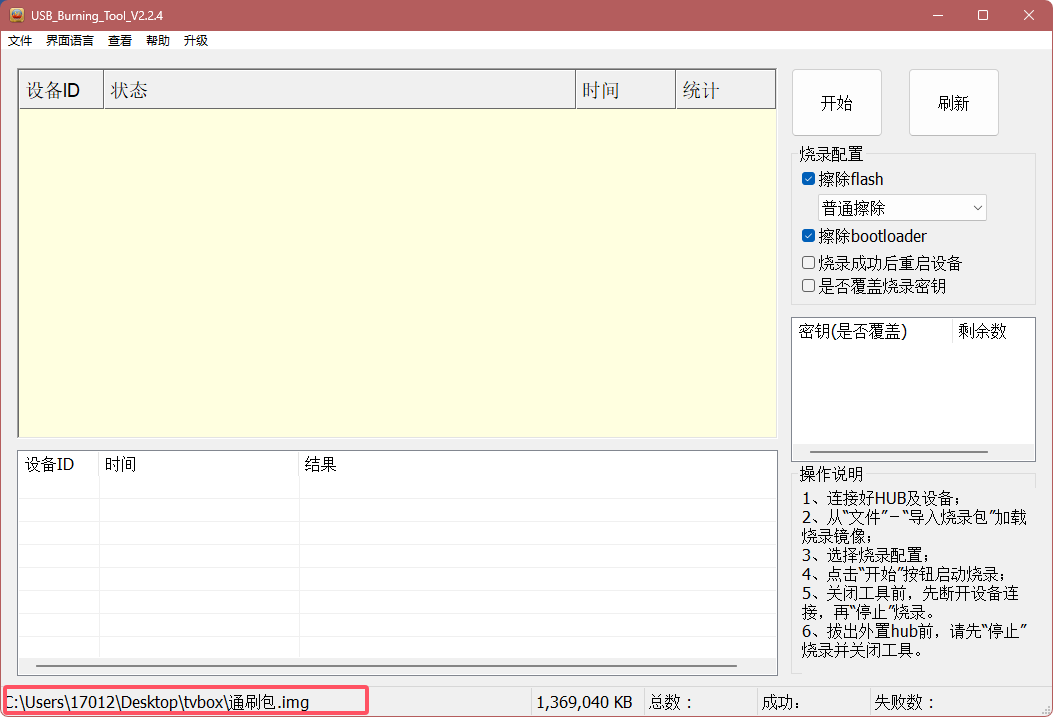Close the USB_Burning_Tool window
The image size is (1053, 717).
pyautogui.click(x=1028, y=15)
